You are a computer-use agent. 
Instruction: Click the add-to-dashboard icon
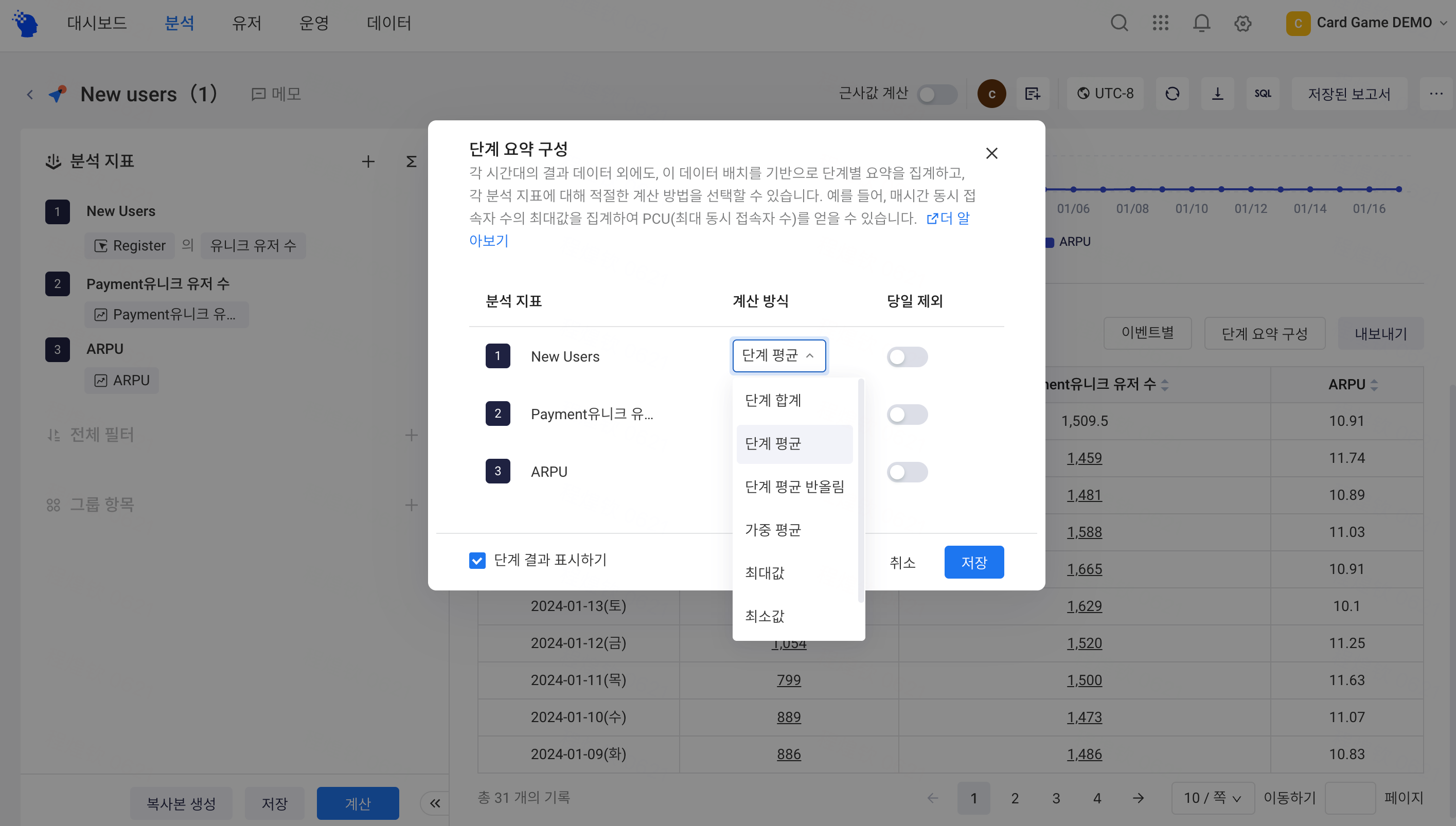1033,94
